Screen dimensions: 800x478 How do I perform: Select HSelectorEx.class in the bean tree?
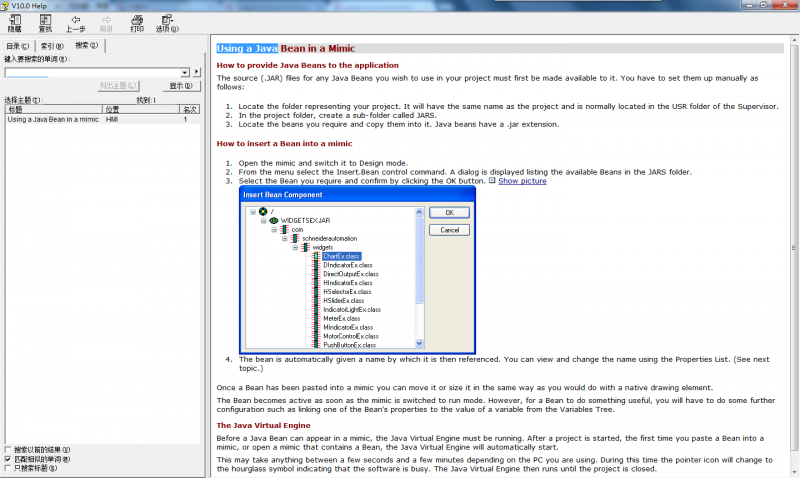point(347,292)
